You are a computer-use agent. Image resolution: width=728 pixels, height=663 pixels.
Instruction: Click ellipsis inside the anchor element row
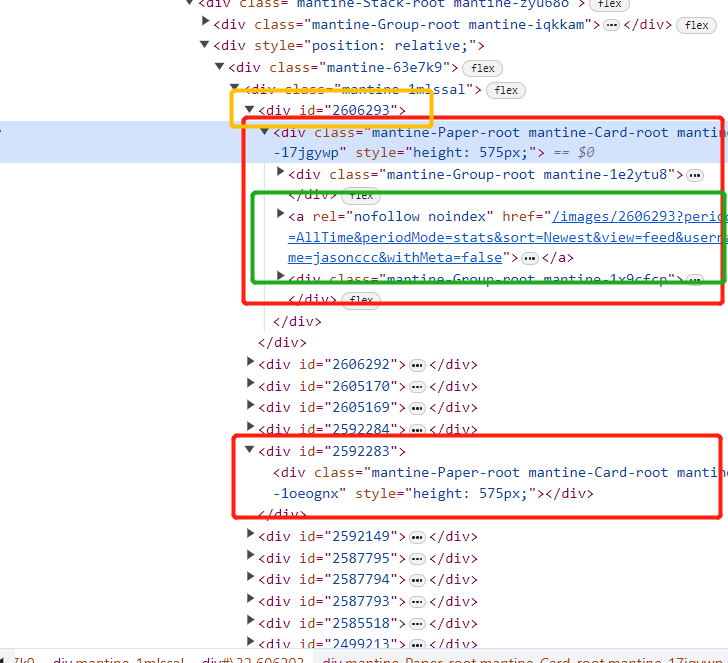pyautogui.click(x=530, y=258)
